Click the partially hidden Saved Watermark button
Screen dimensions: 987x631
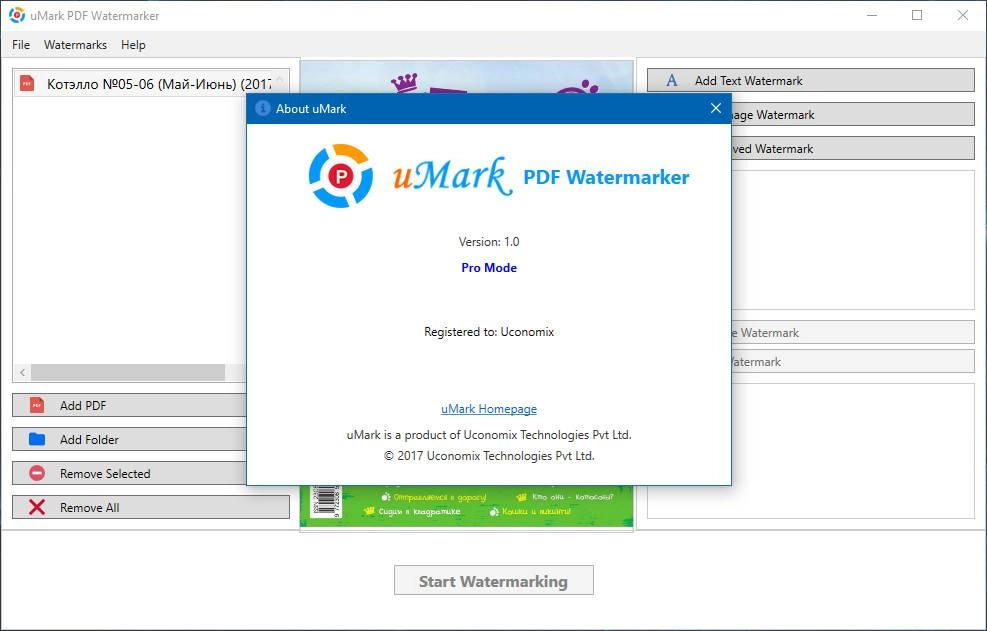(853, 149)
